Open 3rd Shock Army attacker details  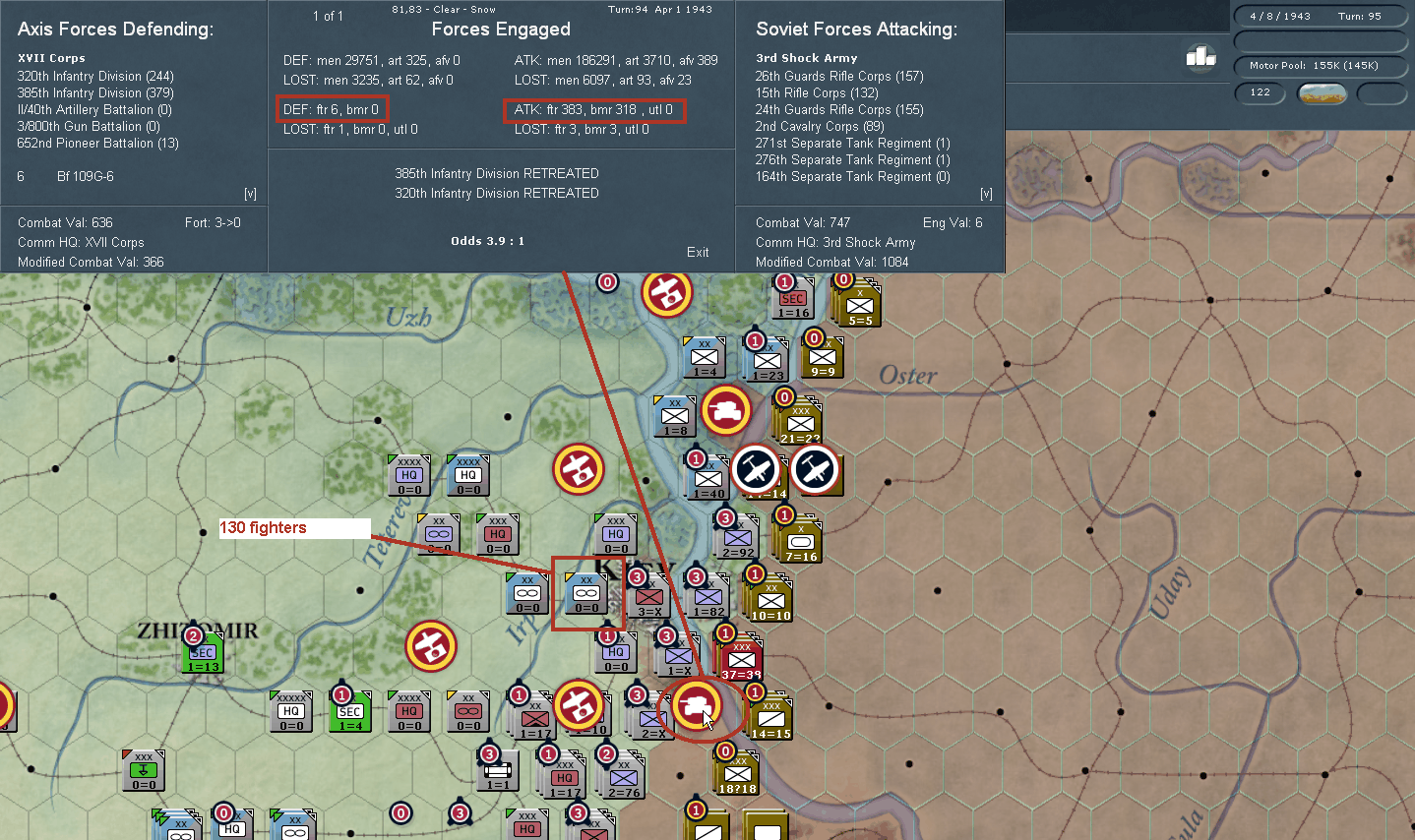pos(806,58)
